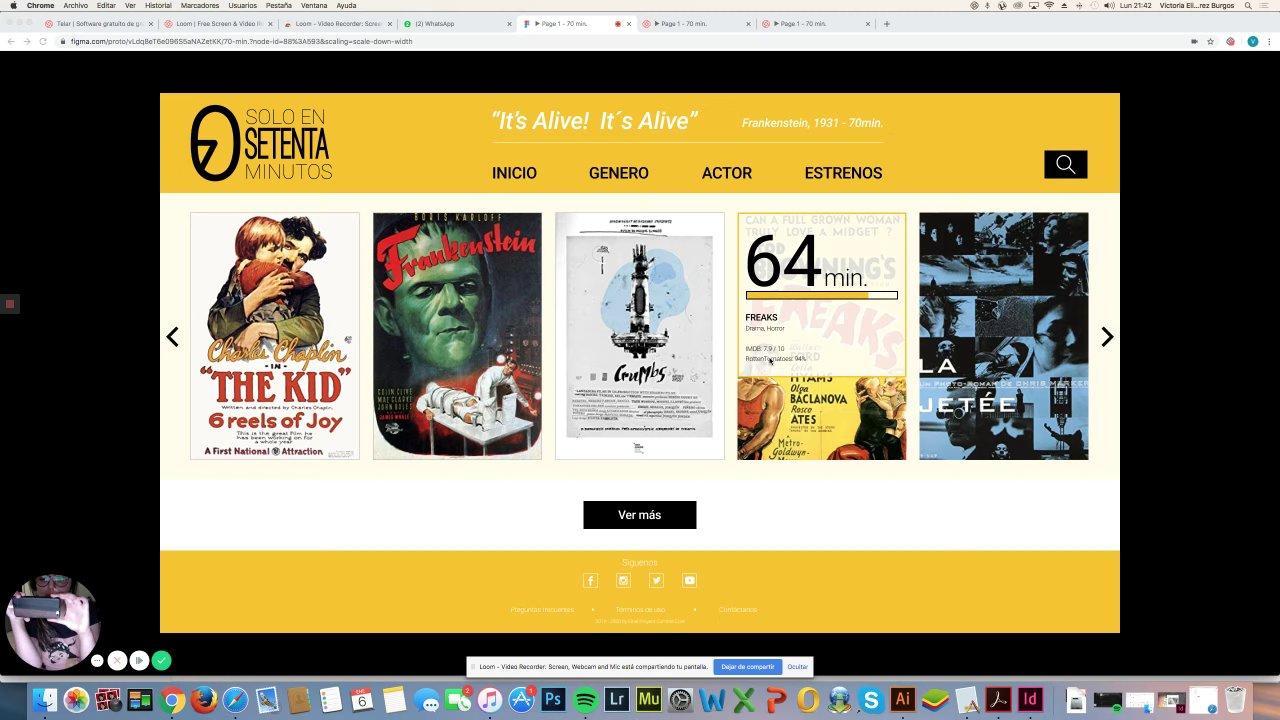Open the ACTOR navigation item
Viewport: 1280px width, 720px height.
pyautogui.click(x=727, y=173)
